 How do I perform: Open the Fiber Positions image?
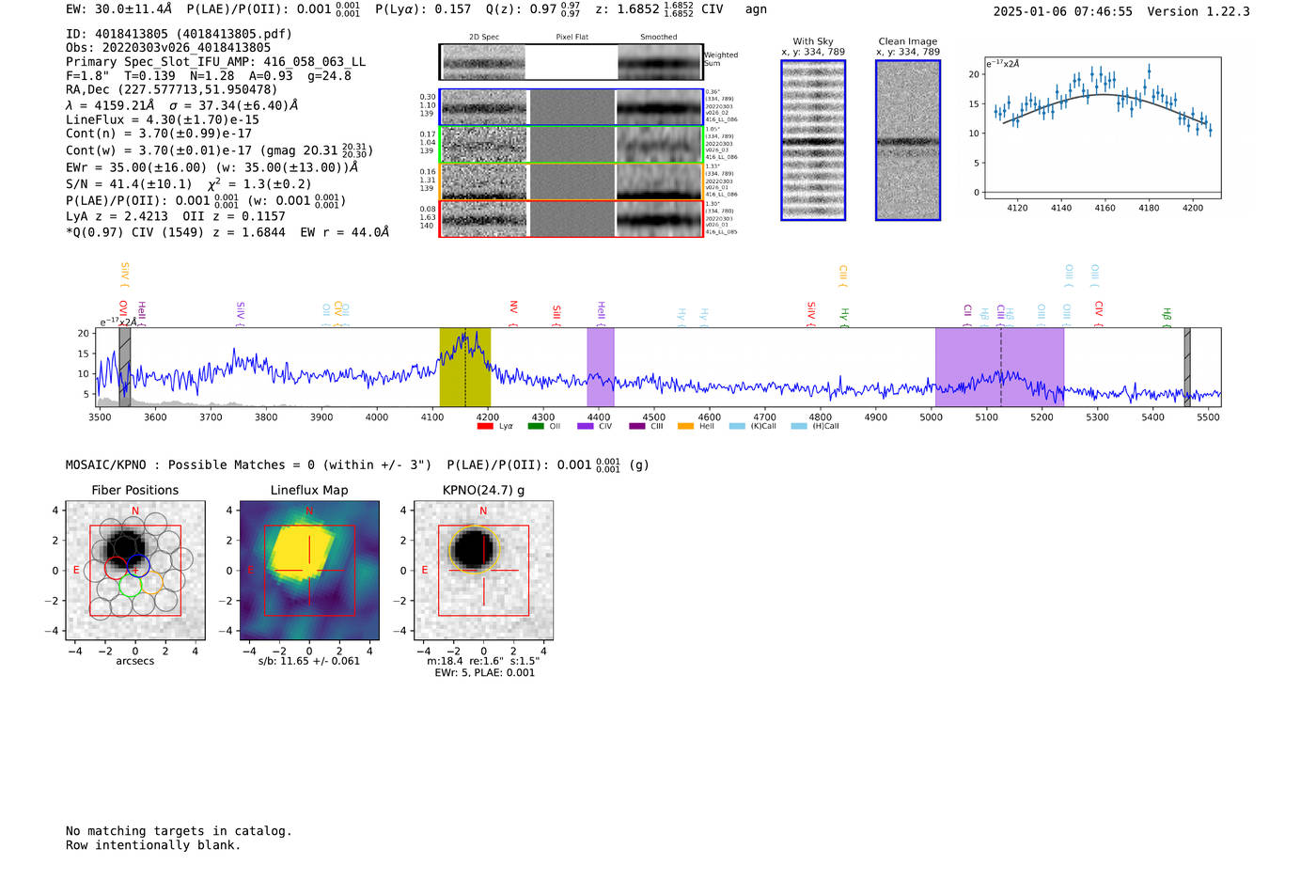(x=135, y=571)
